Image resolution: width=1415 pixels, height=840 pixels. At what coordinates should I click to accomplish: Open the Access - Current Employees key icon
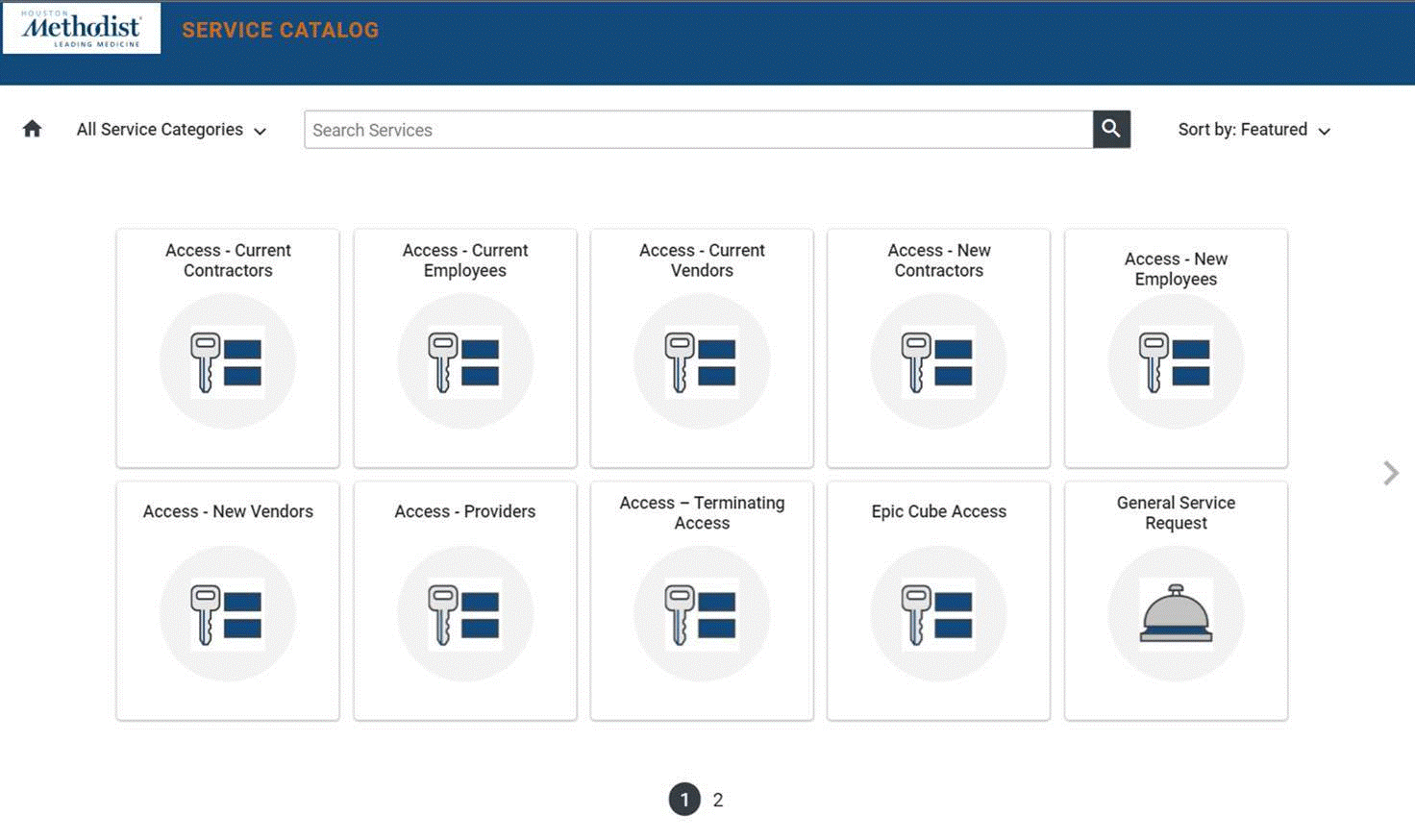(x=464, y=362)
